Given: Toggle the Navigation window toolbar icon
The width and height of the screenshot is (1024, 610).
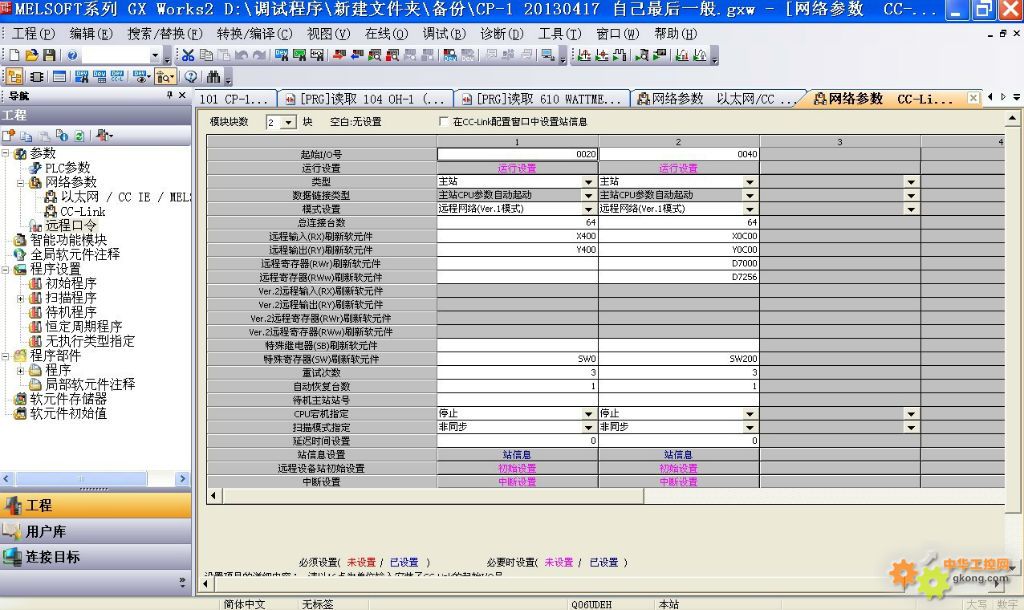Looking at the screenshot, I should 14,77.
